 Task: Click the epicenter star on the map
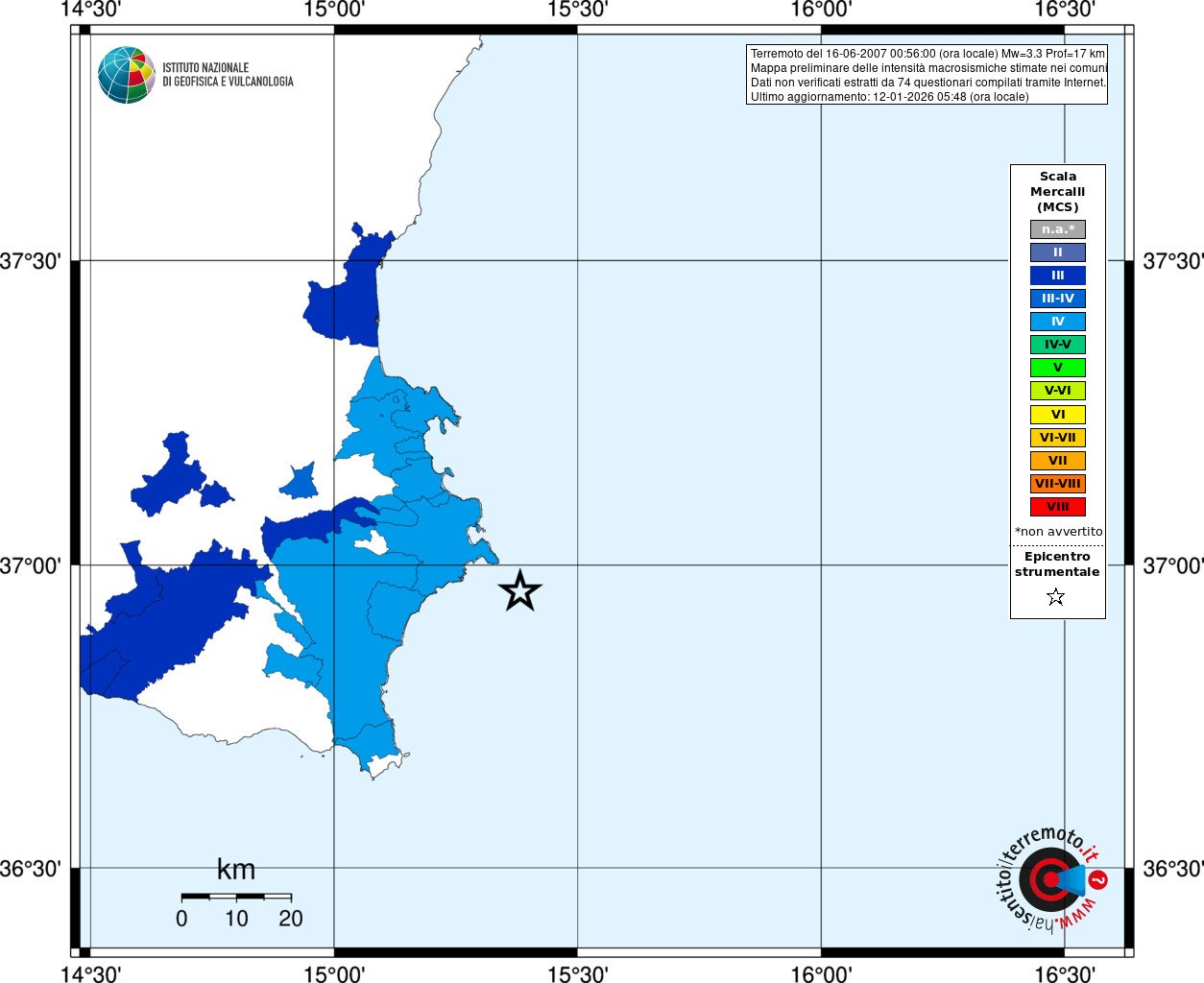tap(520, 590)
